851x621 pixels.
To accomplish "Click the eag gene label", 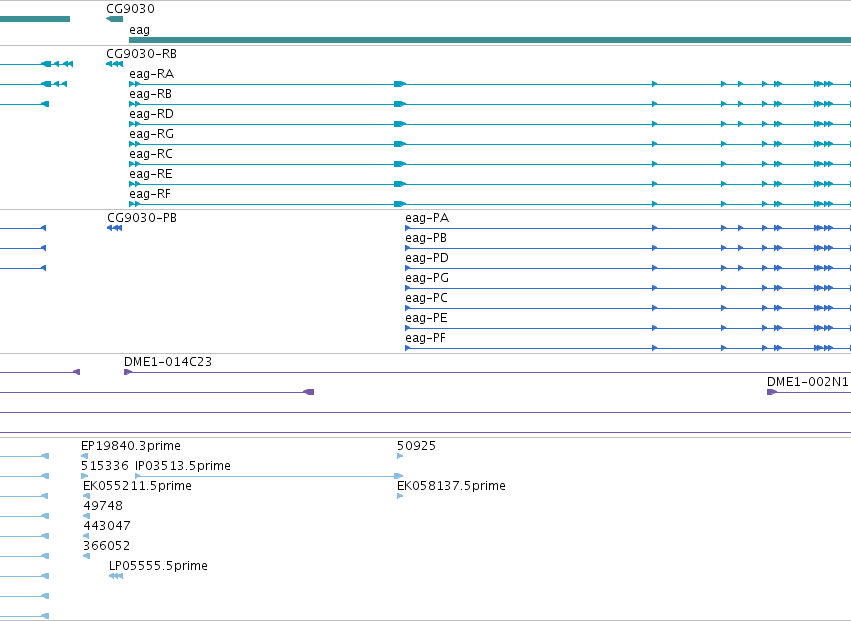I will click(x=139, y=30).
